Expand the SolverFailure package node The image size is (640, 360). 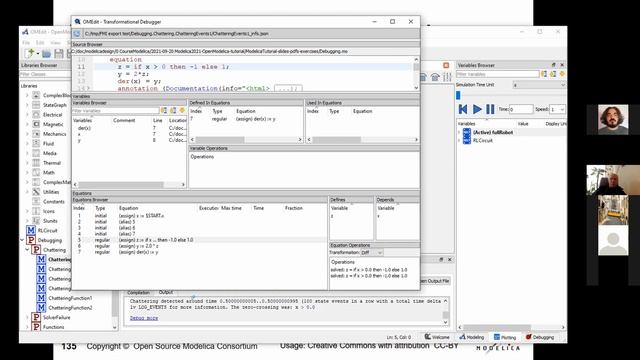pyautogui.click(x=27, y=317)
